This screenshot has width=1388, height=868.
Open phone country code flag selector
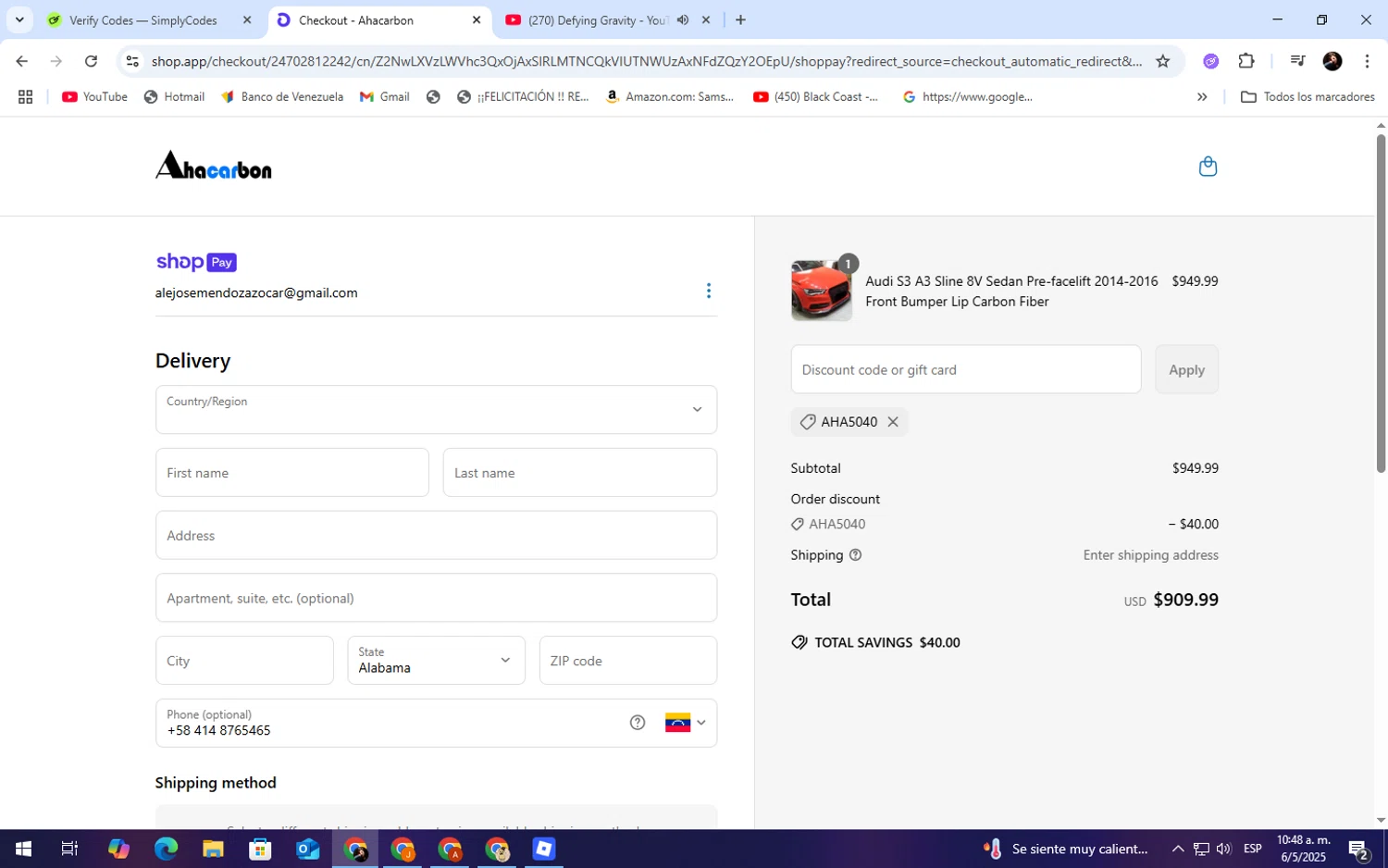coord(685,723)
